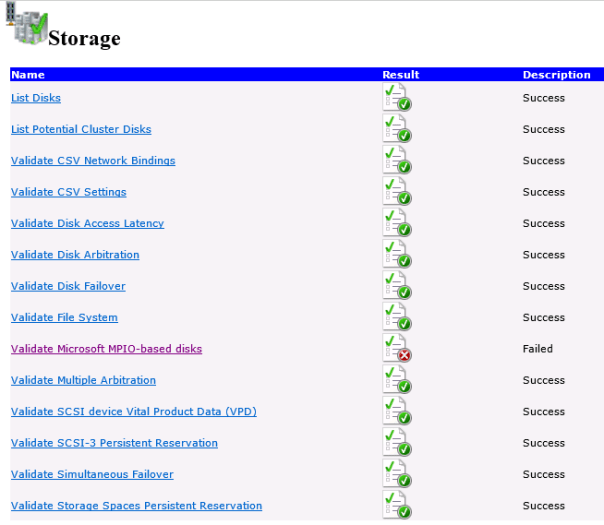Click the Result column header
The width and height of the screenshot is (604, 525).
(401, 75)
